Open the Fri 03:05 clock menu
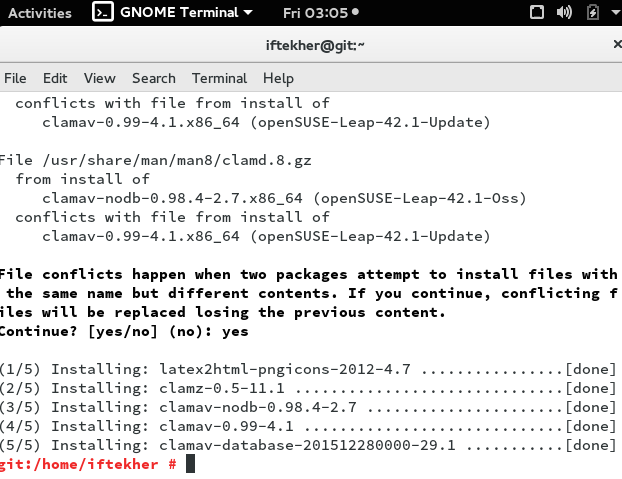This screenshot has height=479, width=622. point(315,13)
